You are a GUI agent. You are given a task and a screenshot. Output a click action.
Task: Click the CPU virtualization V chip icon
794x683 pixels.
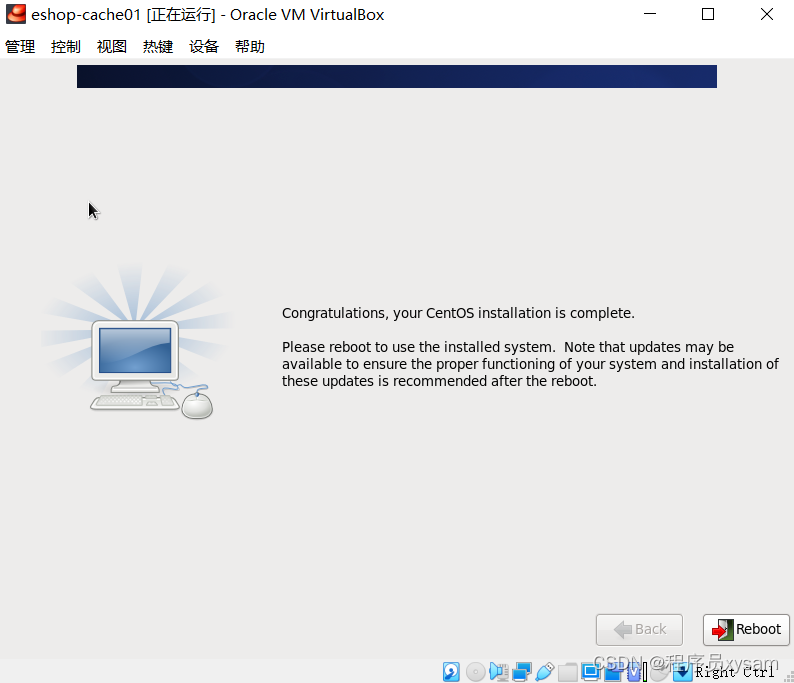tap(635, 672)
